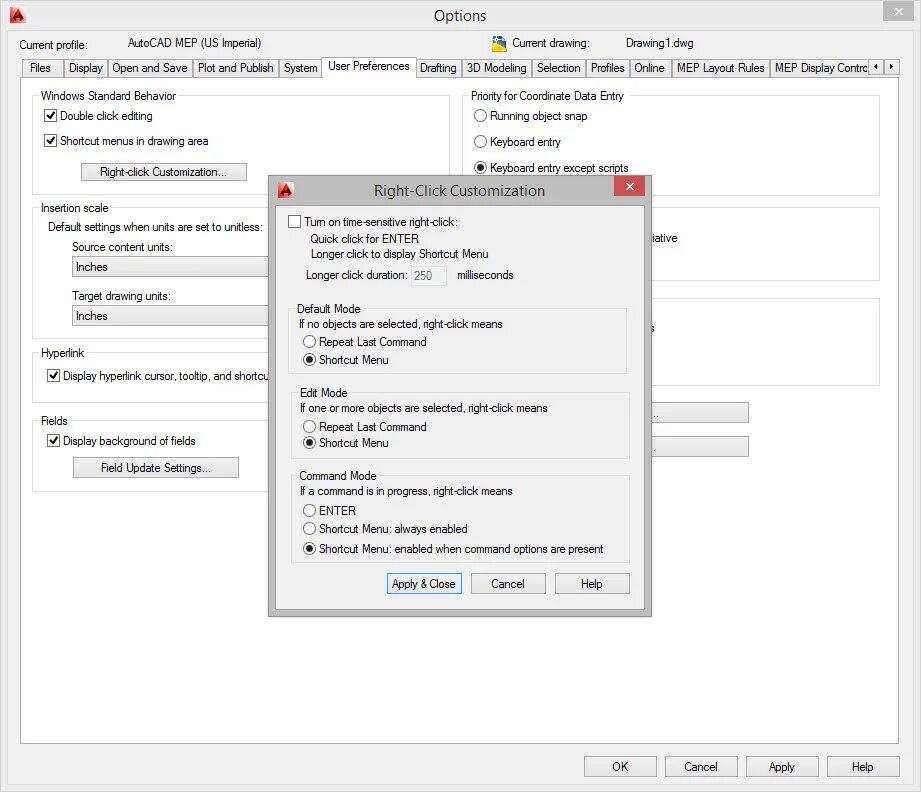Viewport: 921px width, 792px height.
Task: Click OK in the Options window
Action: click(620, 767)
